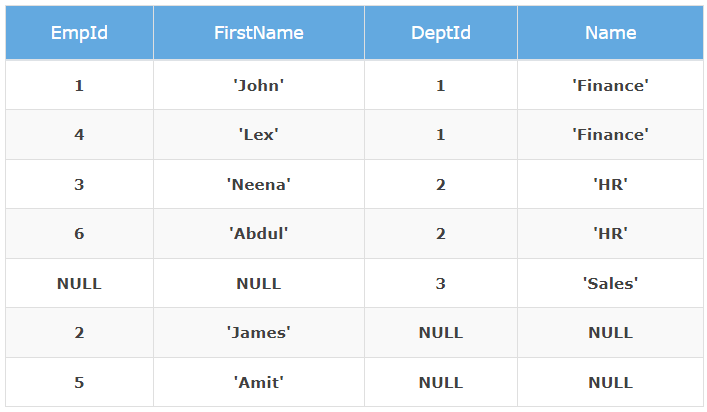Select the 'Amit' first name cell

(x=258, y=382)
